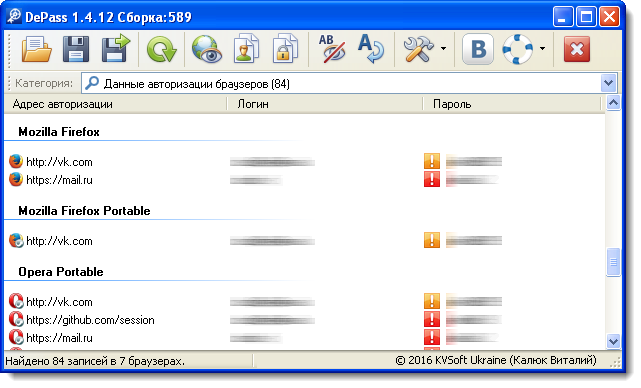Select the Opera Portable group header
The image size is (641, 388).
tap(61, 272)
